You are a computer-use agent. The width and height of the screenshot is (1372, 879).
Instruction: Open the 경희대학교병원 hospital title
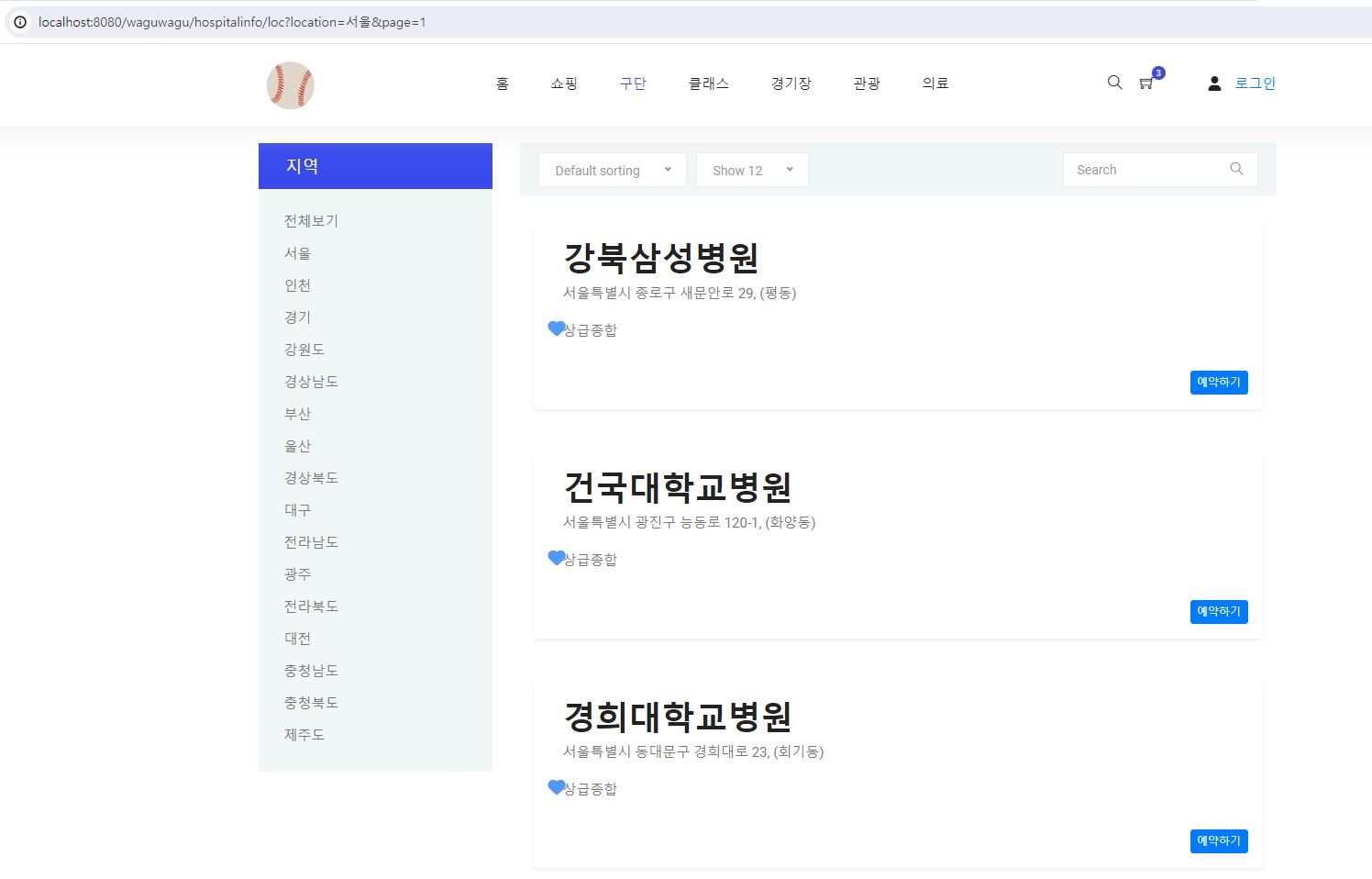coord(677,717)
